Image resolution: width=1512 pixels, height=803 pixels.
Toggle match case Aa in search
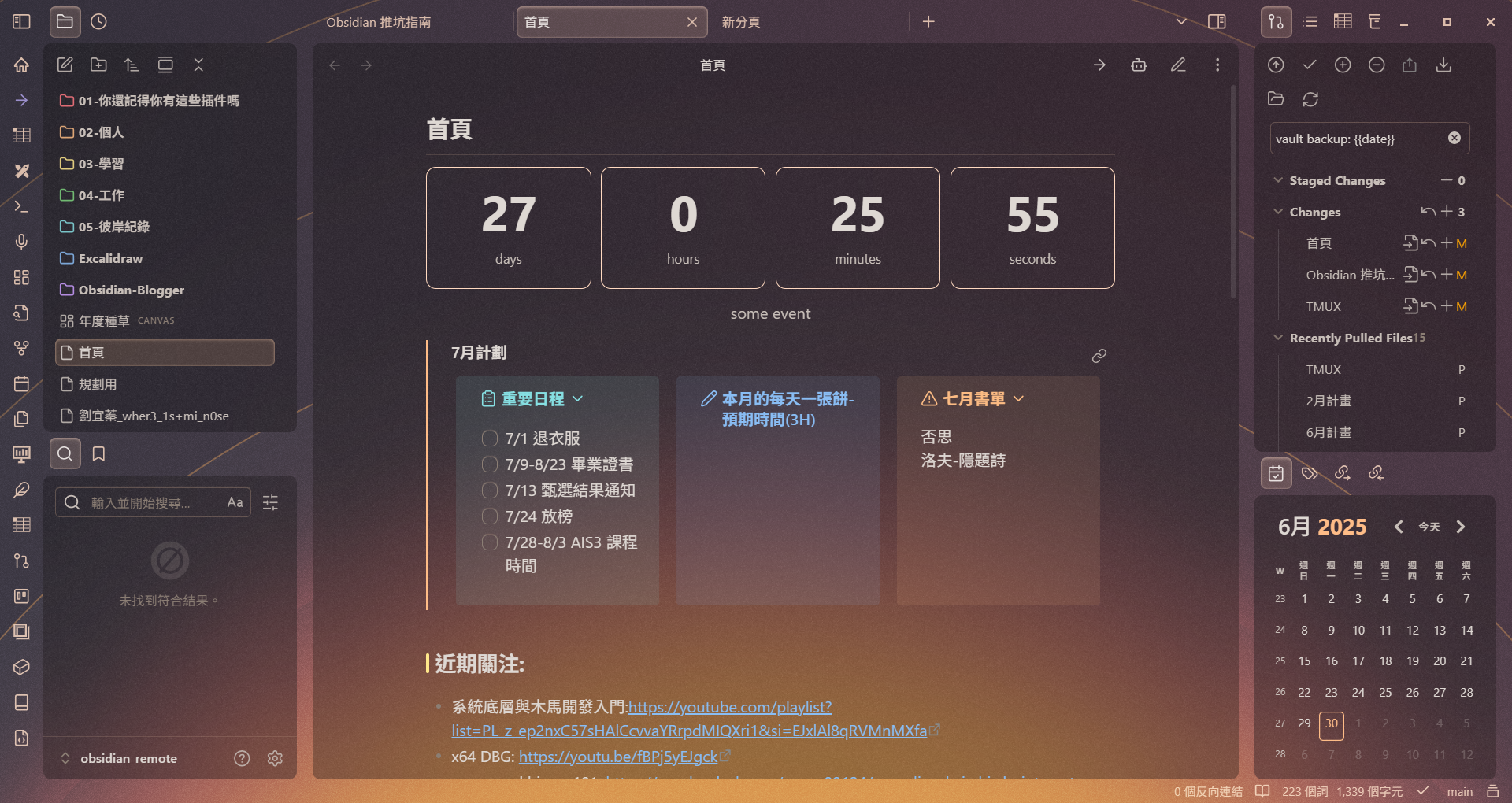pos(235,502)
